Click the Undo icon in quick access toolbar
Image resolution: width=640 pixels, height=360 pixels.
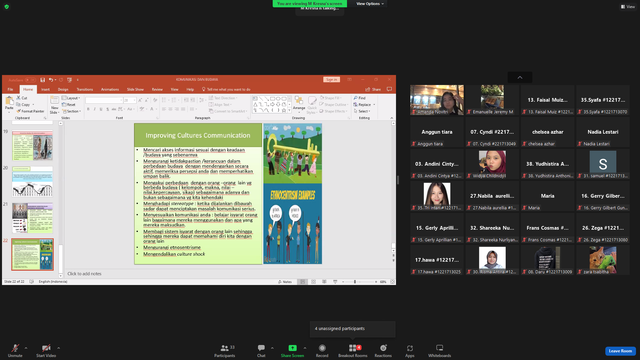pos(51,80)
